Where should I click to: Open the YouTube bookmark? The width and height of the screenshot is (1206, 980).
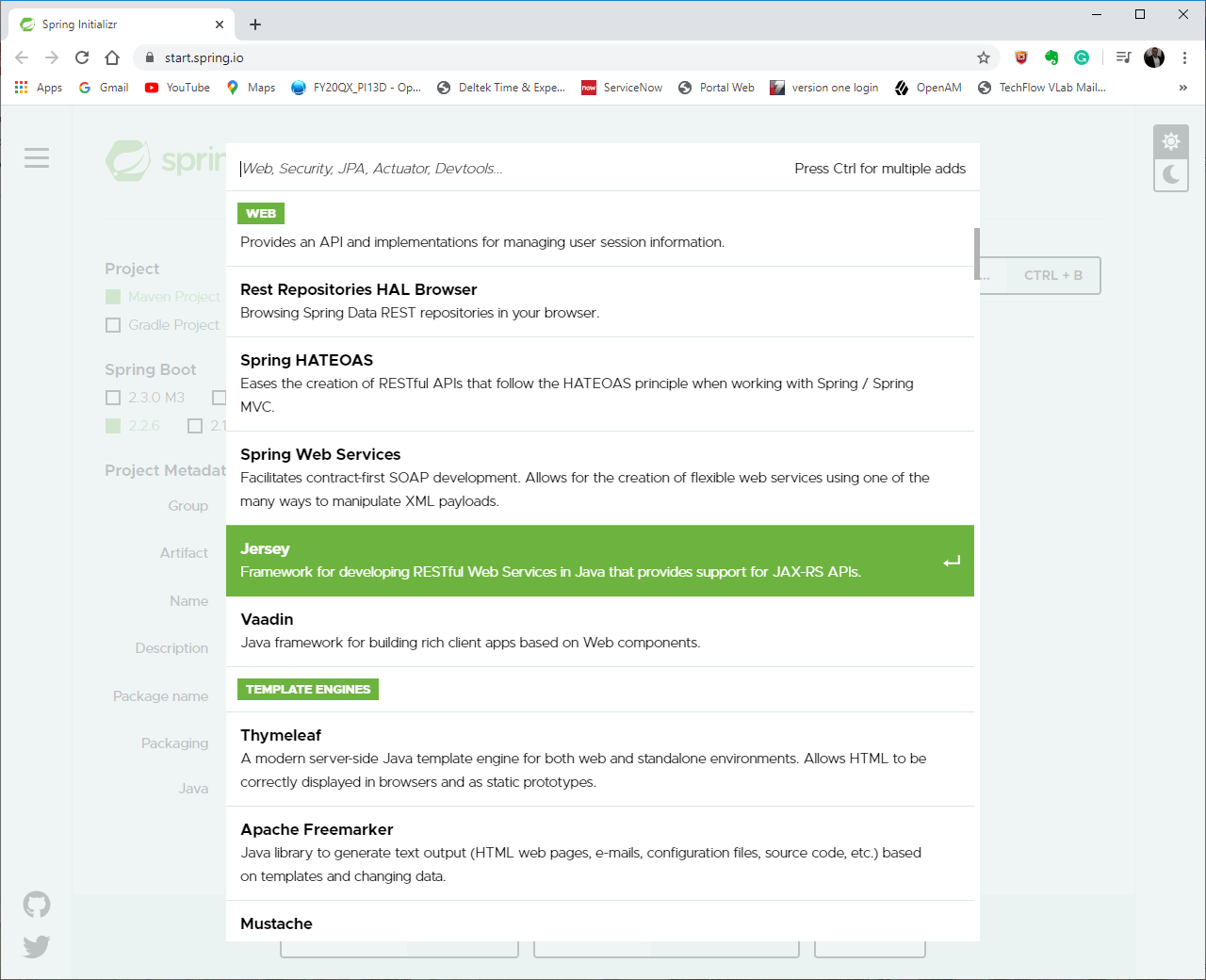[177, 88]
